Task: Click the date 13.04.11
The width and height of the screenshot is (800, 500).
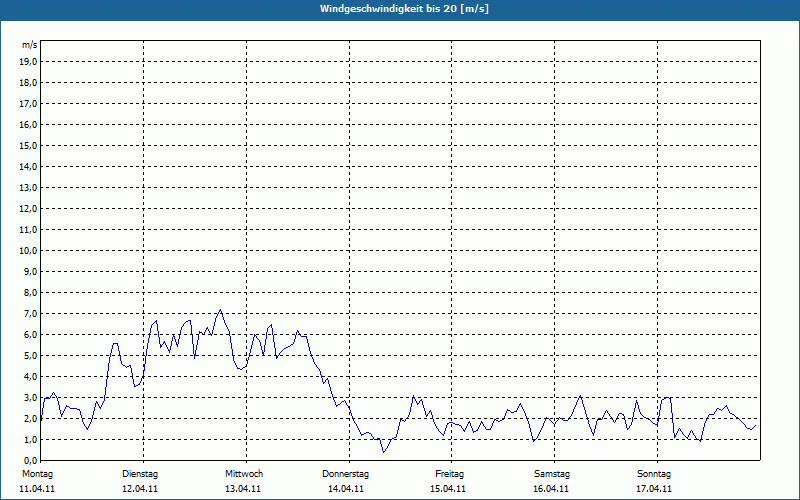Action: (x=243, y=489)
